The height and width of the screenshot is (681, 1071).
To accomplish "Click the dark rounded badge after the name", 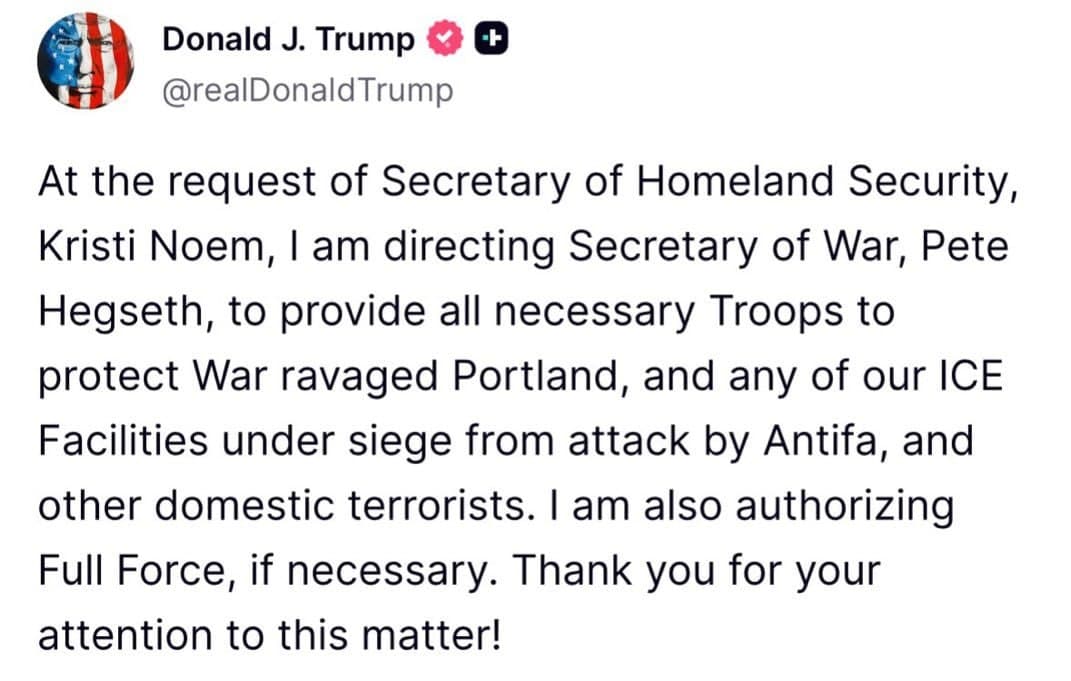I will coord(489,39).
